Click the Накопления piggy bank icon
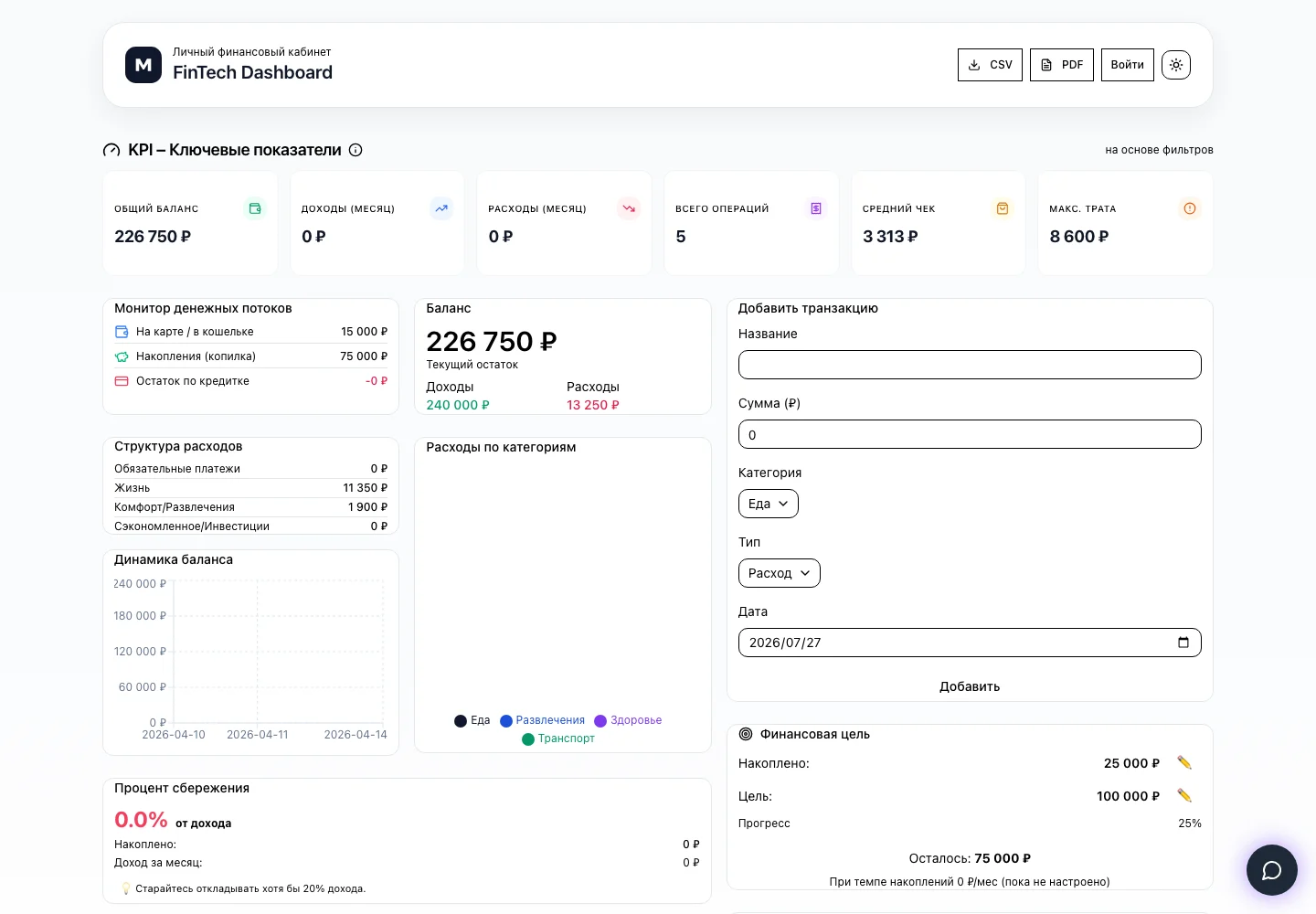The image size is (1316, 914). click(x=122, y=356)
